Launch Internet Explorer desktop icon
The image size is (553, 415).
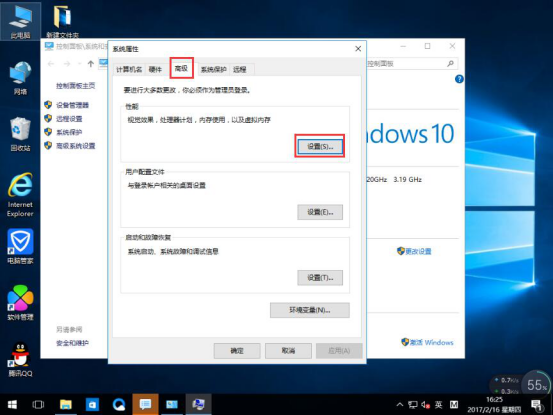[x=20, y=194]
